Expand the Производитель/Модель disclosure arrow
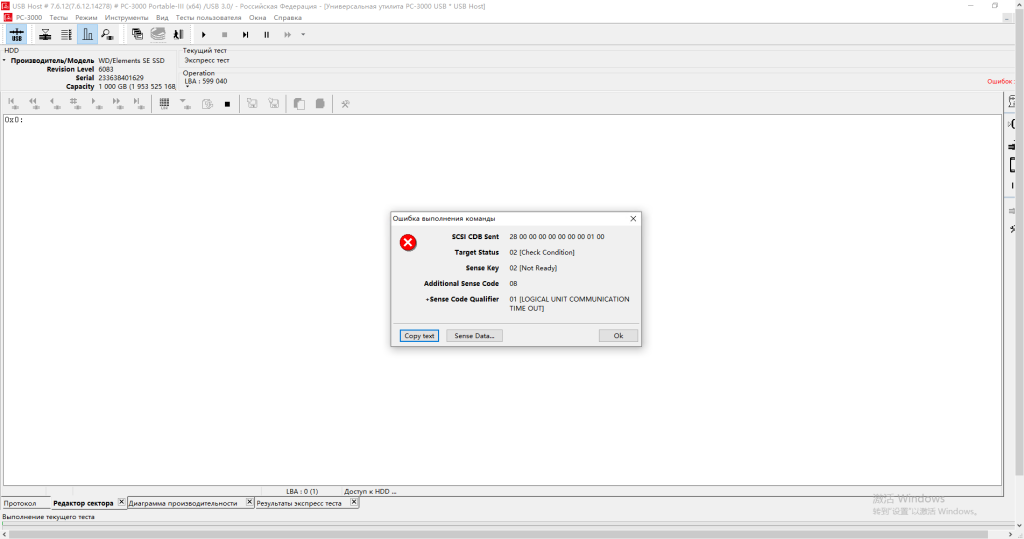Viewport: 1024px width, 539px height. pos(4,61)
